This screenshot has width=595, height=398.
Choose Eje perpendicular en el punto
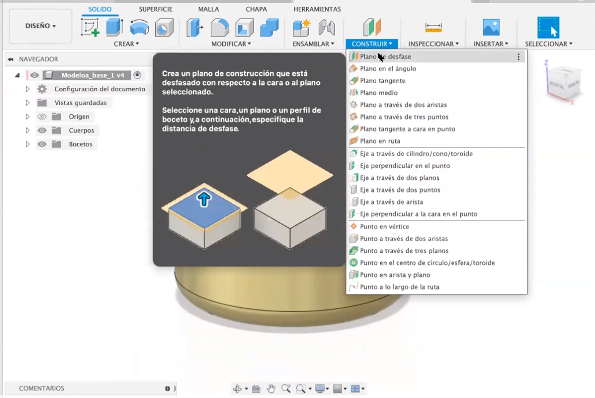pos(436,166)
